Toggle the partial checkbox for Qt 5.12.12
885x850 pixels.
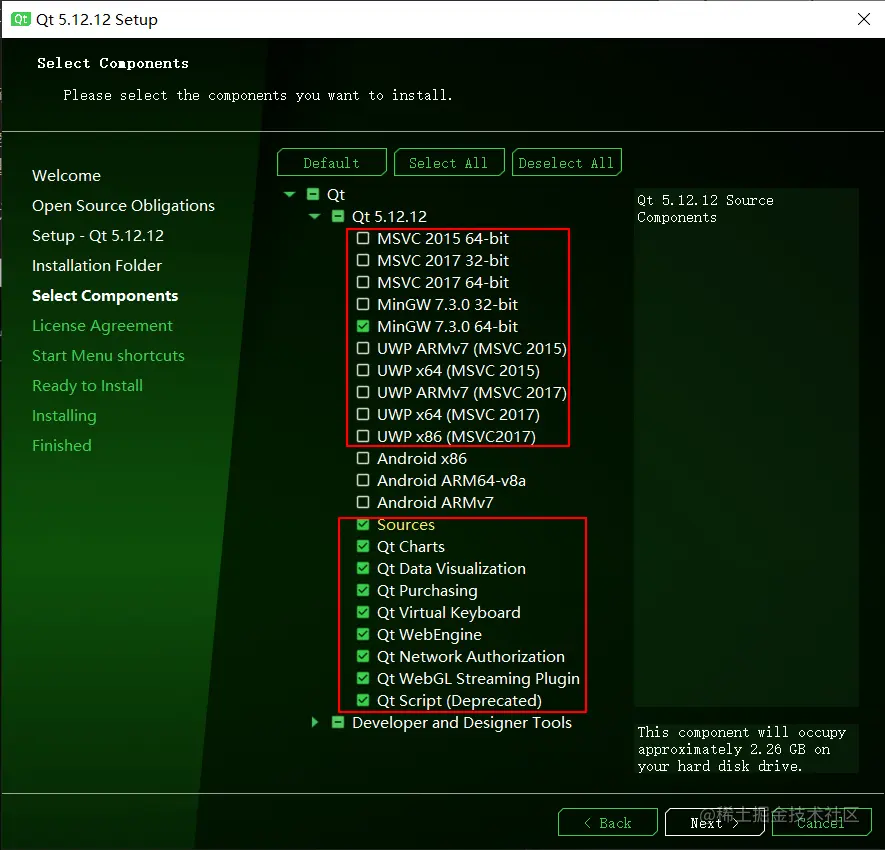(x=338, y=216)
